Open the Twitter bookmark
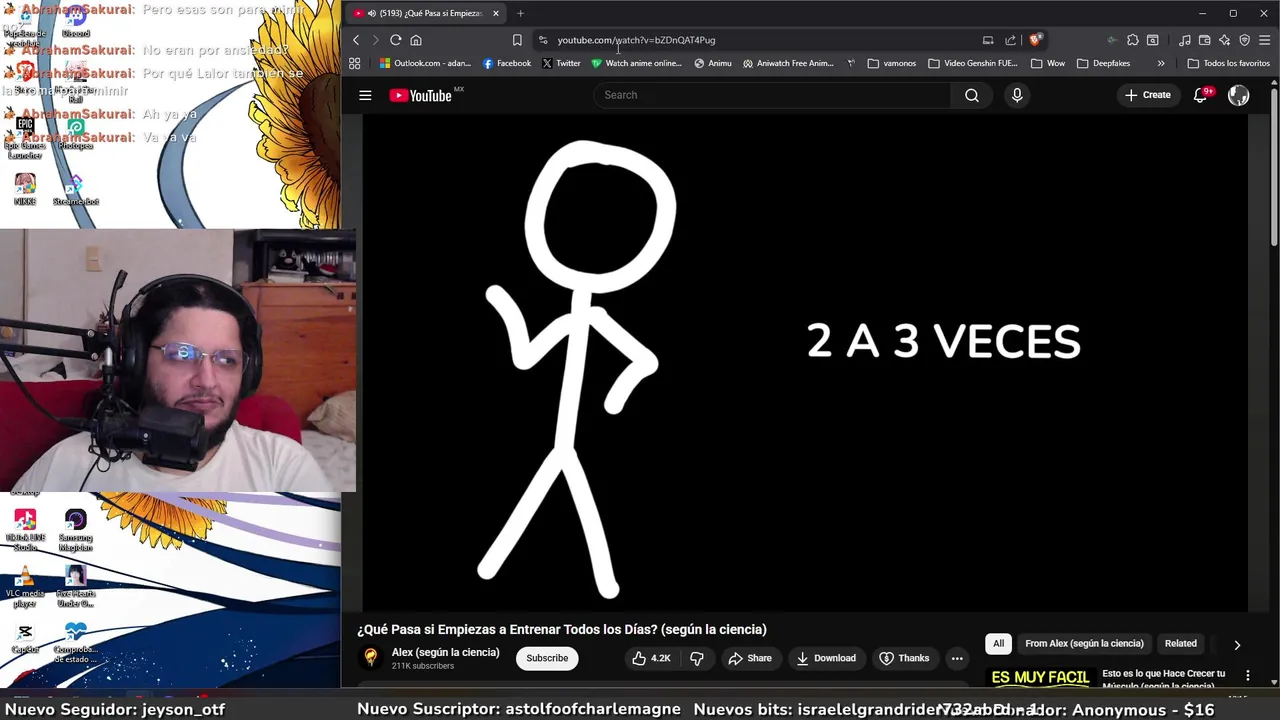The width and height of the screenshot is (1280, 720). coord(561,63)
